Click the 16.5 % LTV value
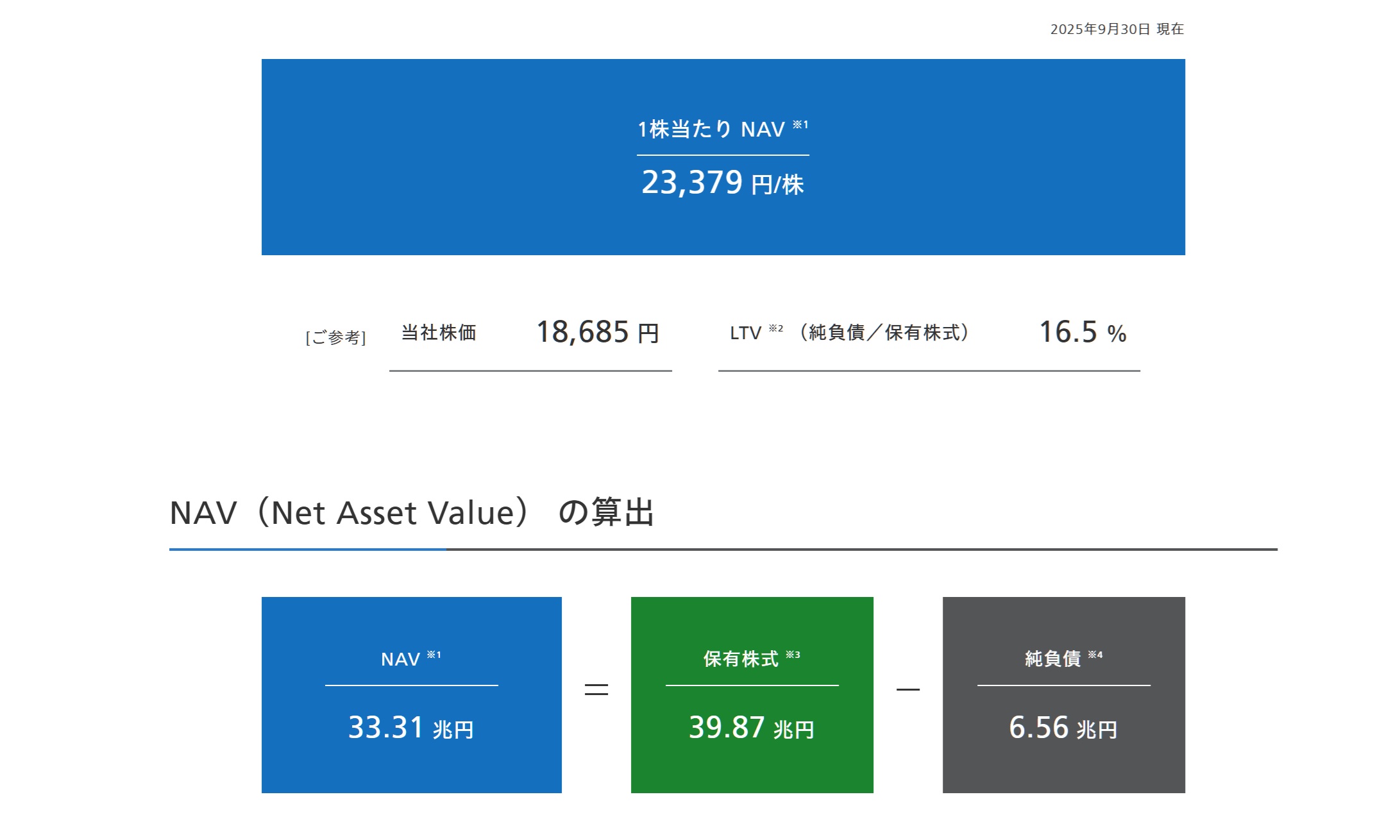This screenshot has height=840, width=1400. click(1083, 332)
